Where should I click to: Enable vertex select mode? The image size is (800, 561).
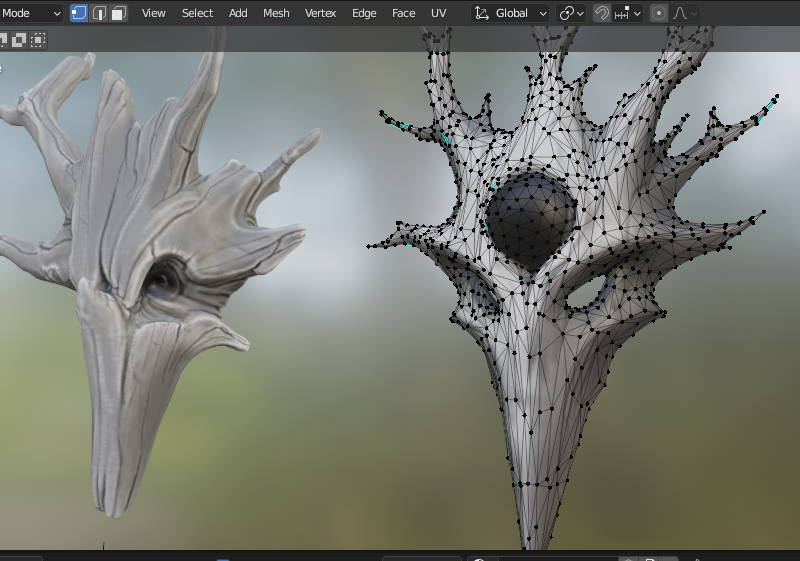point(79,13)
